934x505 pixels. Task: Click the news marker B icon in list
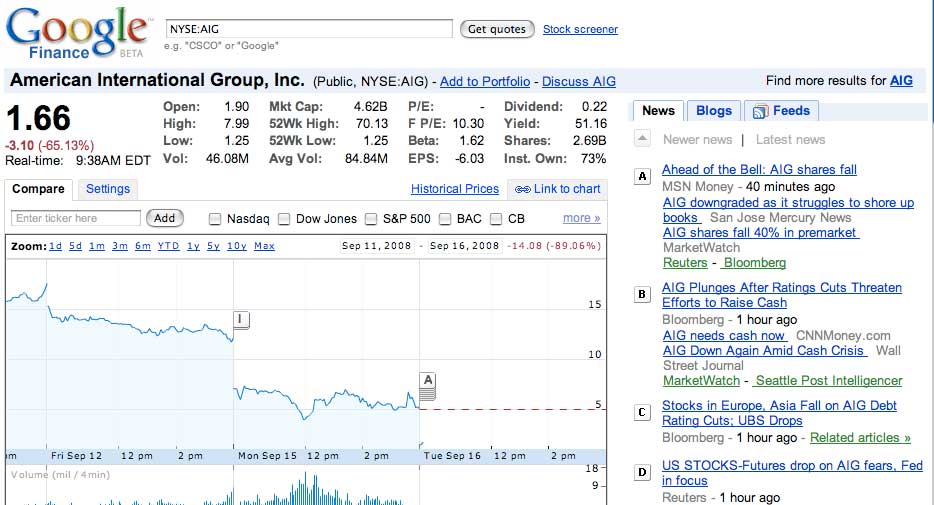[643, 294]
